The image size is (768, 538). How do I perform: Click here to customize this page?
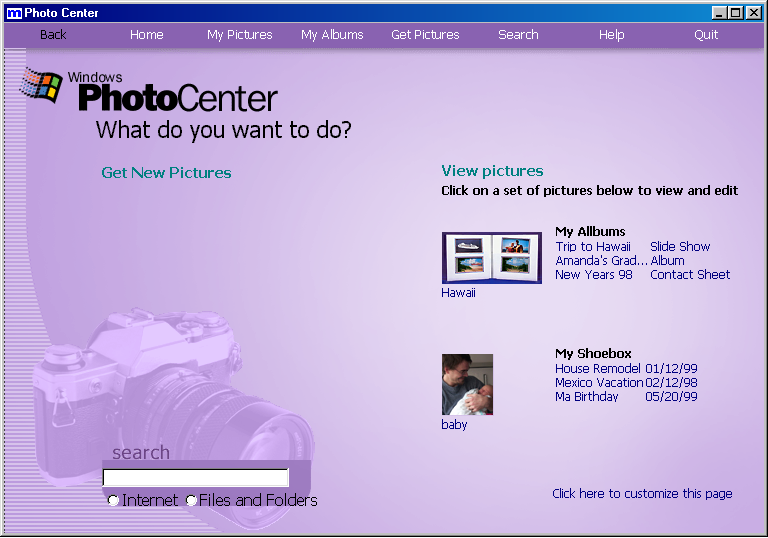(x=642, y=494)
